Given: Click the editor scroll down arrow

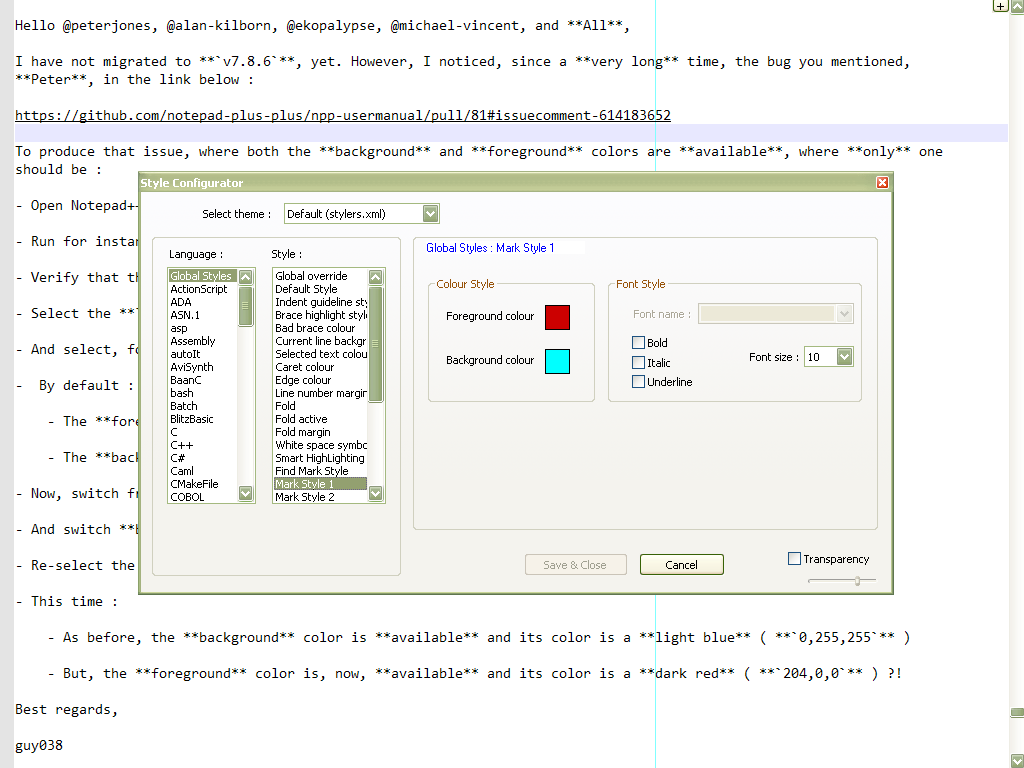Looking at the screenshot, I should 1017,761.
